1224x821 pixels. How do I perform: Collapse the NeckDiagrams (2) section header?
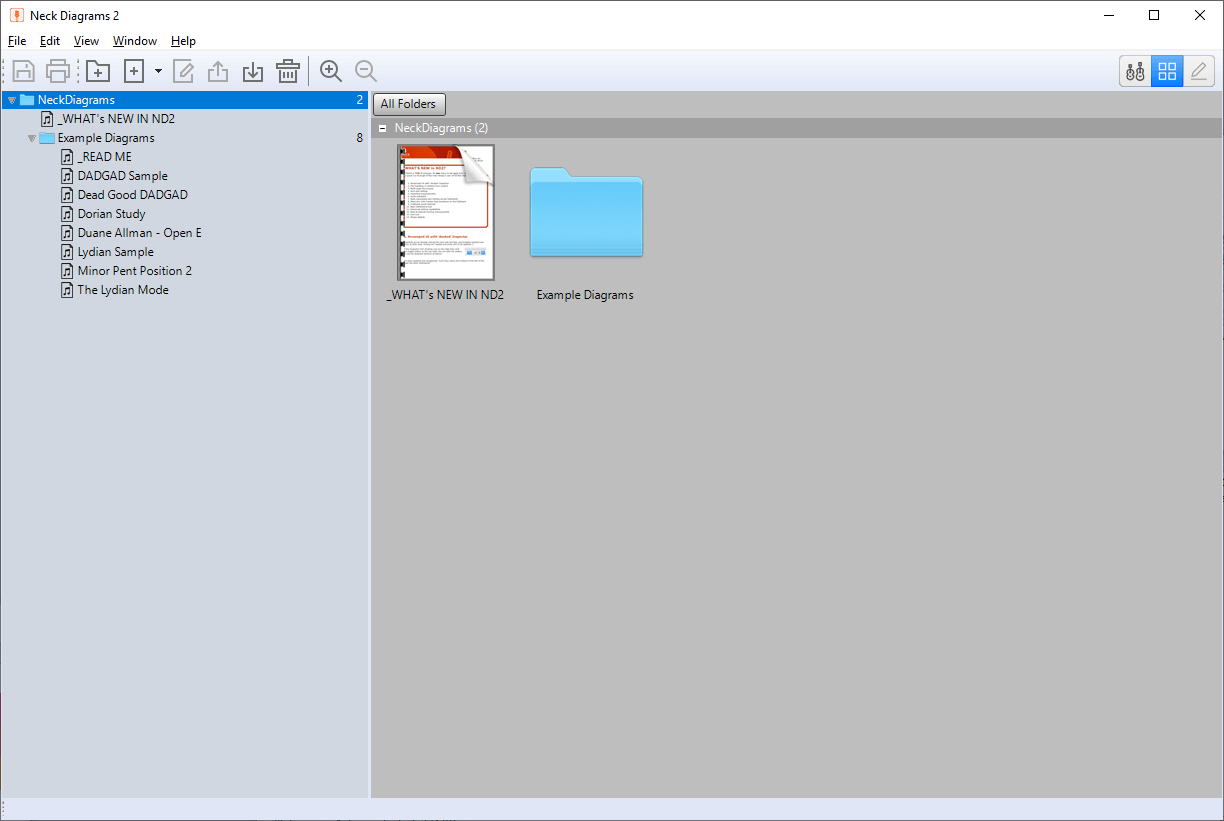[382, 128]
